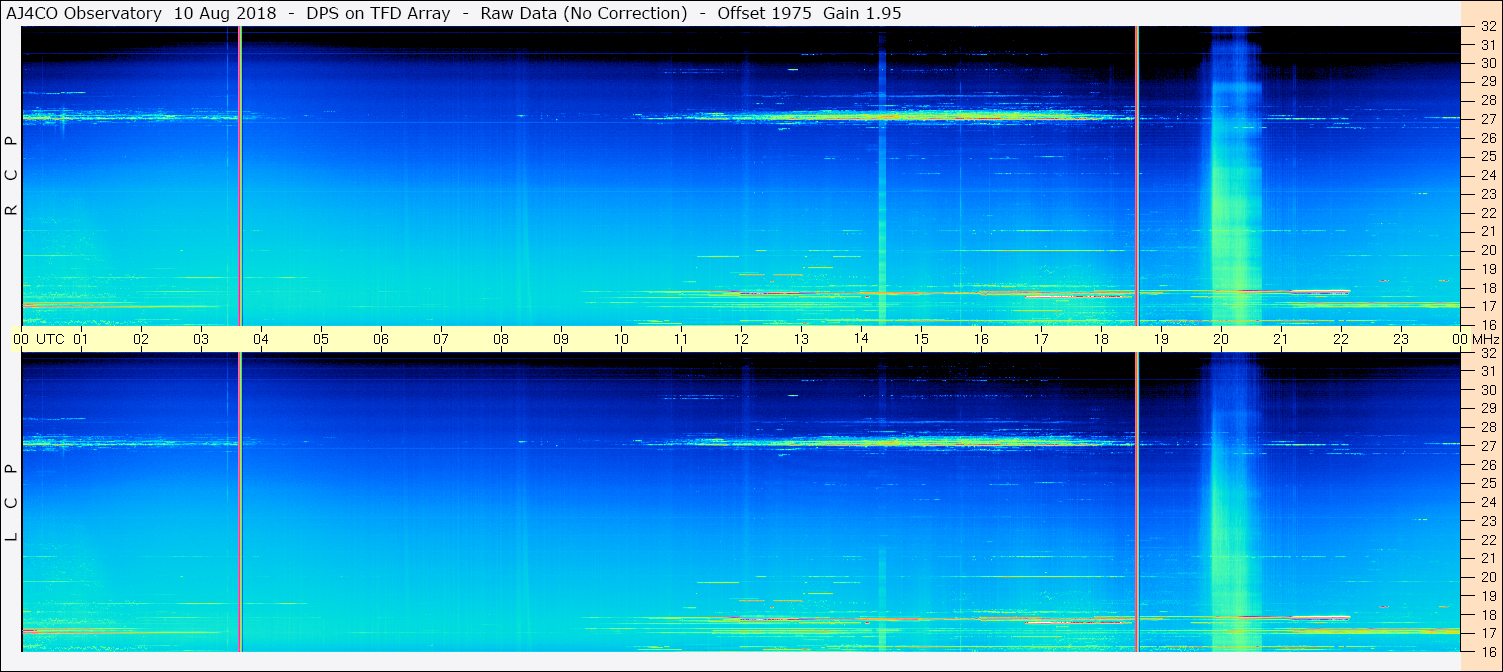Click the "MHz" unit label on time axis
Image resolution: width=1503 pixels, height=672 pixels.
pyautogui.click(x=1486, y=339)
